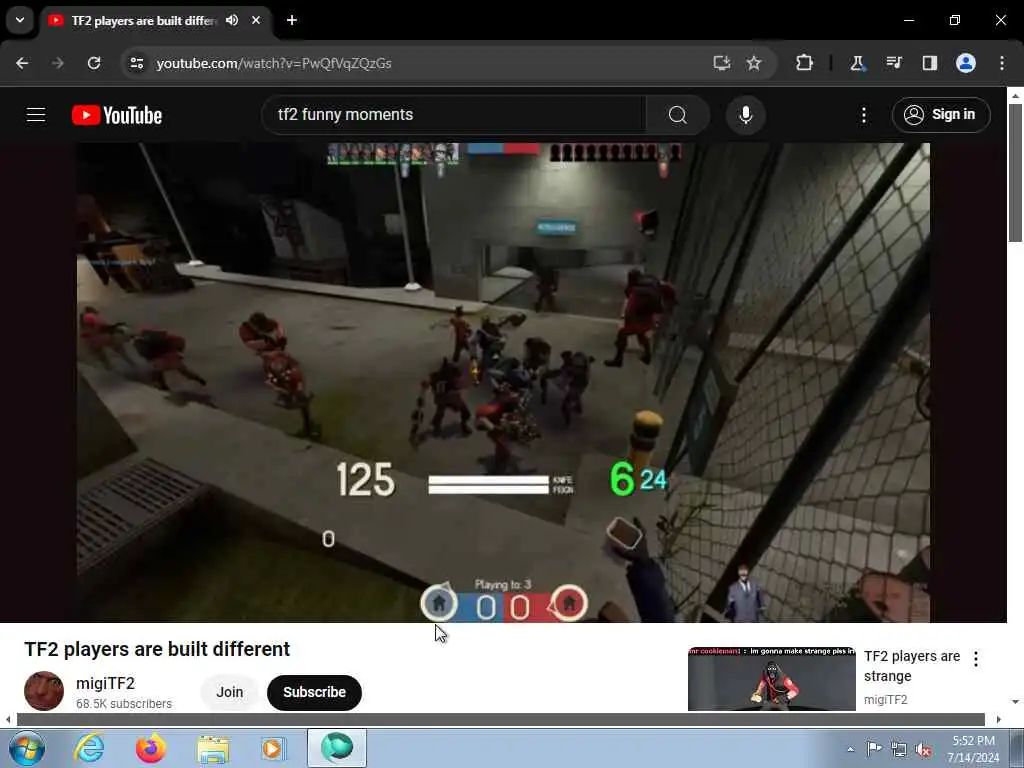Open options menu for 'TF2 players are strange'

click(x=976, y=659)
